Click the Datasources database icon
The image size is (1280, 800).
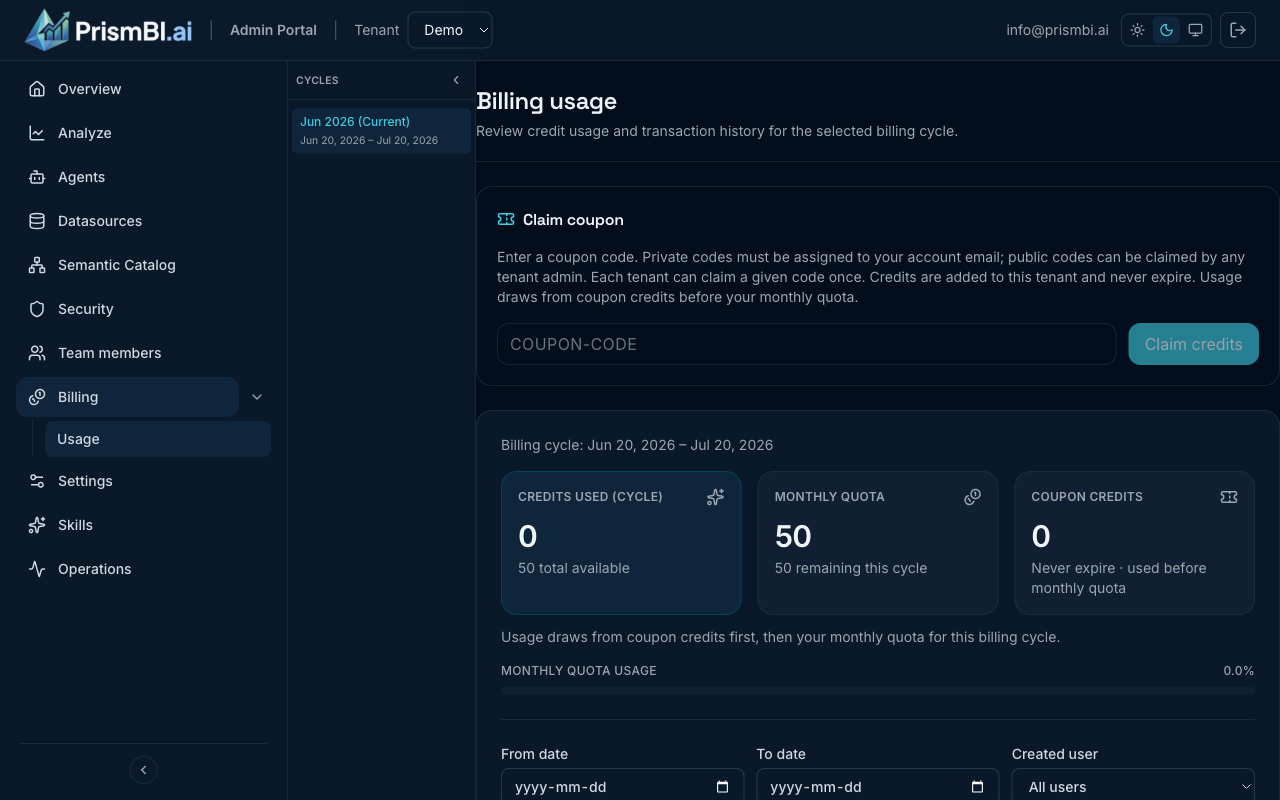pos(37,221)
